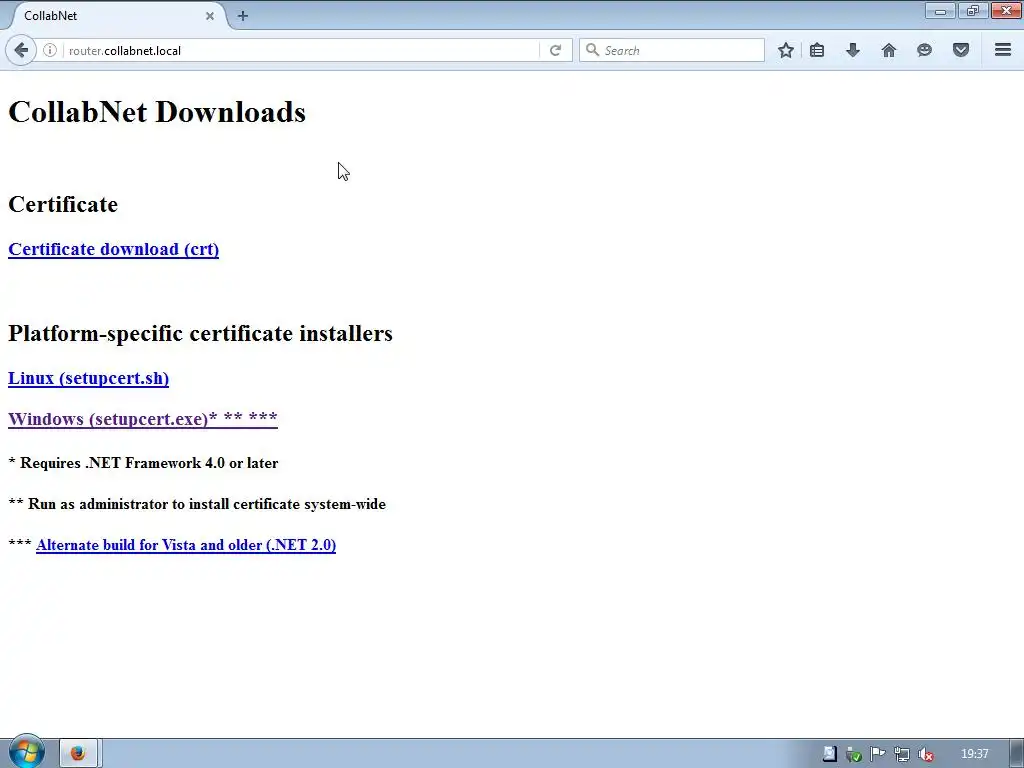The height and width of the screenshot is (768, 1024).
Task: Minimize the Firefox window
Action: pos(940,11)
